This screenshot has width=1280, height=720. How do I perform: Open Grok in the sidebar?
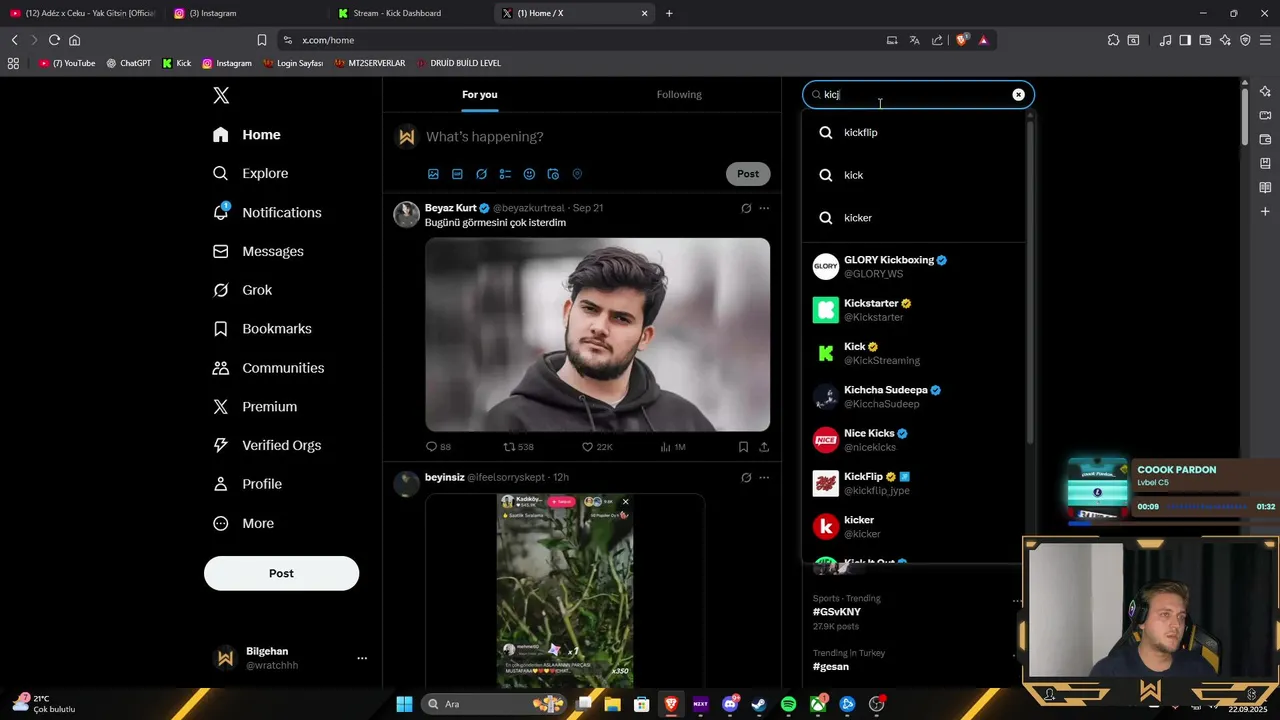tap(242, 290)
